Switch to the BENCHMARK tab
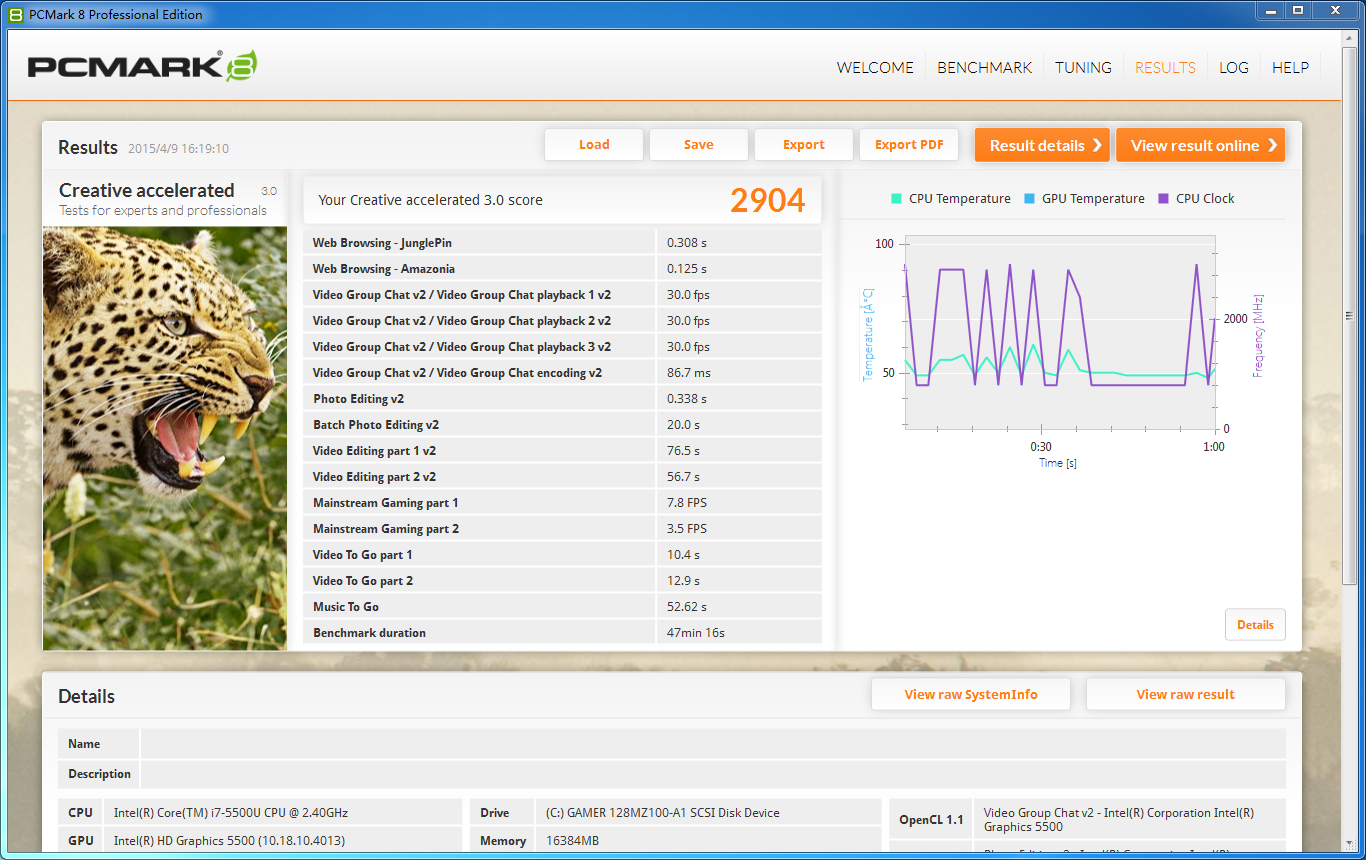The image size is (1366, 860). tap(984, 68)
